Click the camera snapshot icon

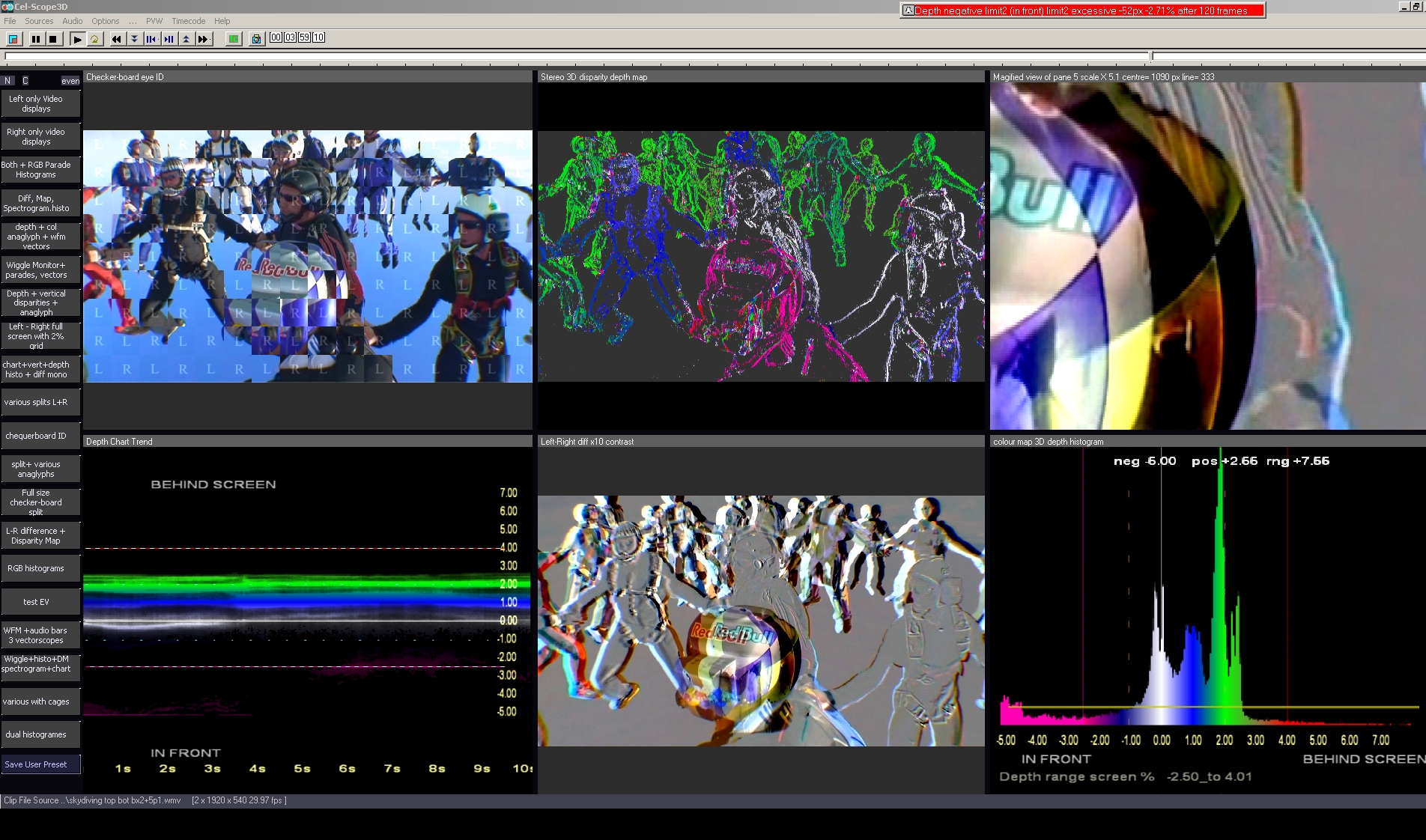256,39
